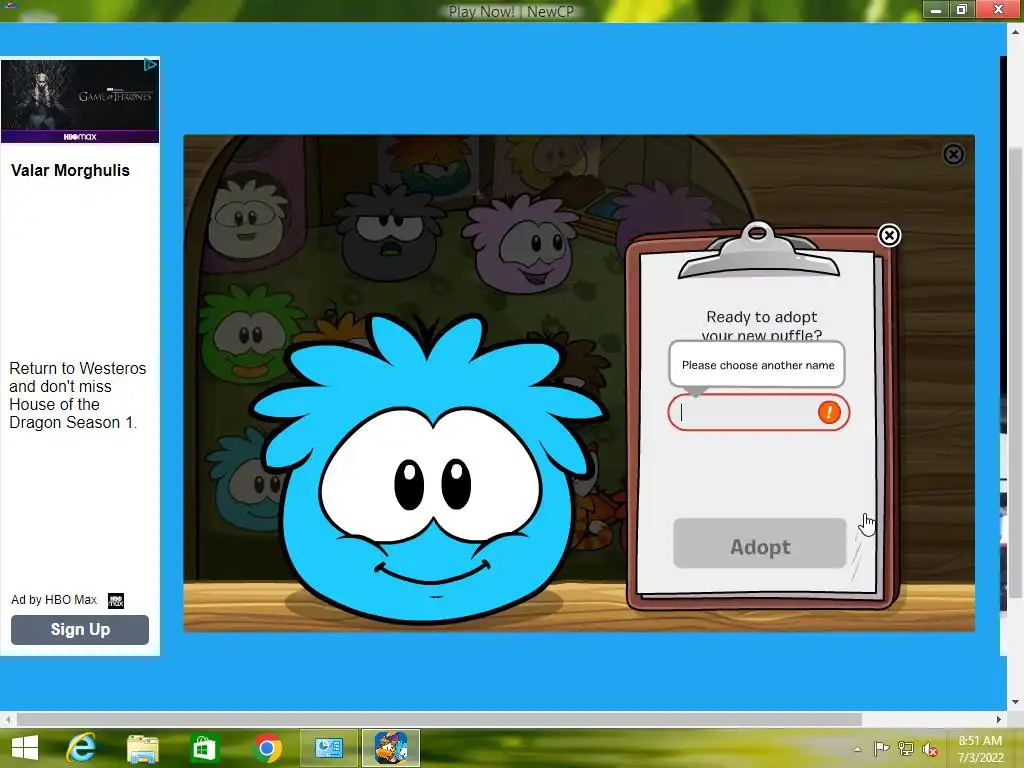Open the Game of Thrones ad image
This screenshot has height=768, width=1024.
[x=80, y=101]
